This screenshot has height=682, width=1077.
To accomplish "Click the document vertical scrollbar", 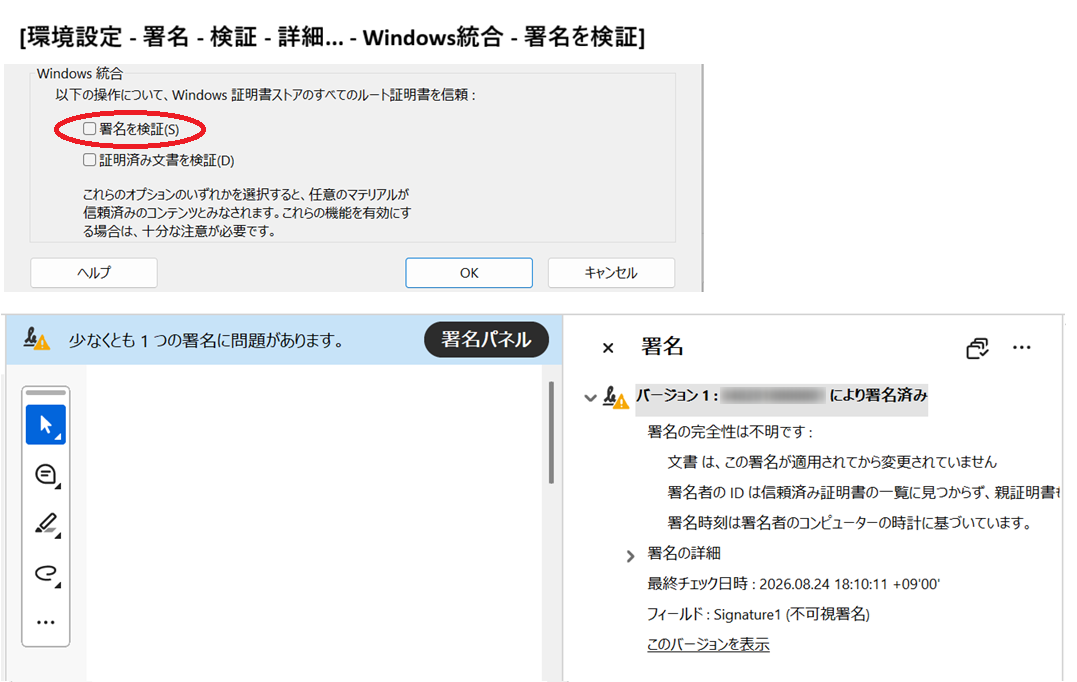I will [x=551, y=433].
